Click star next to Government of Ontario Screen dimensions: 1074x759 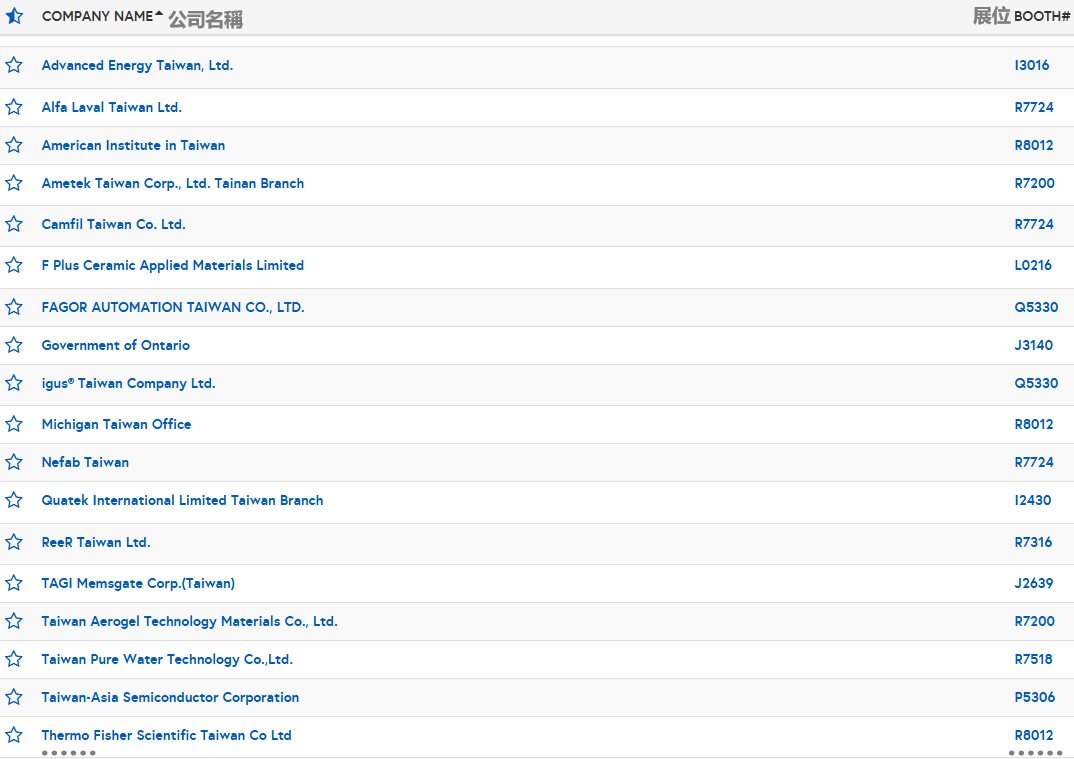[14, 345]
